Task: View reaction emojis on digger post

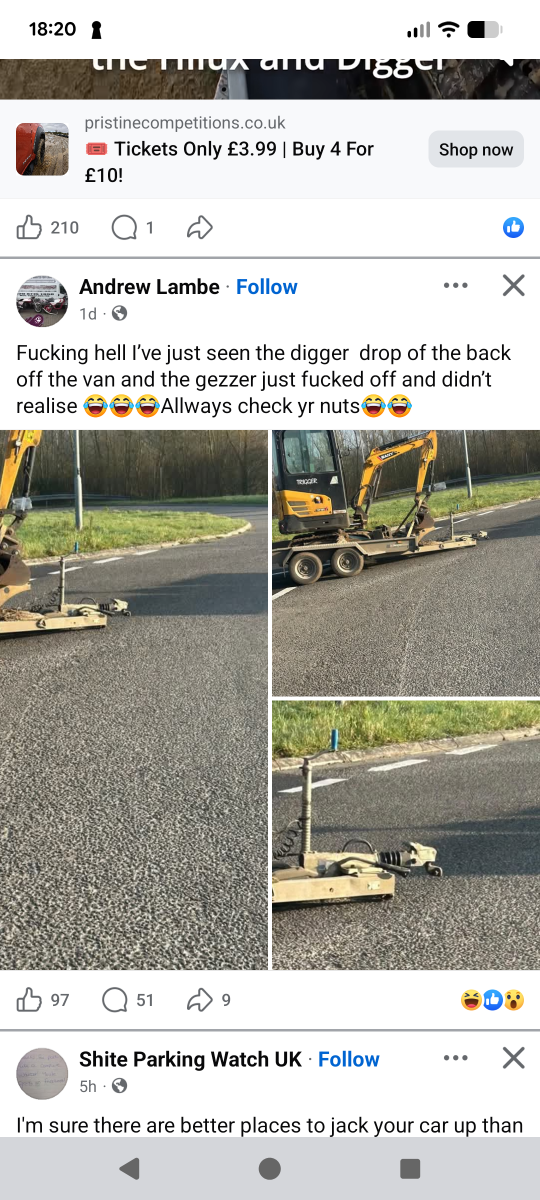Action: click(x=492, y=999)
